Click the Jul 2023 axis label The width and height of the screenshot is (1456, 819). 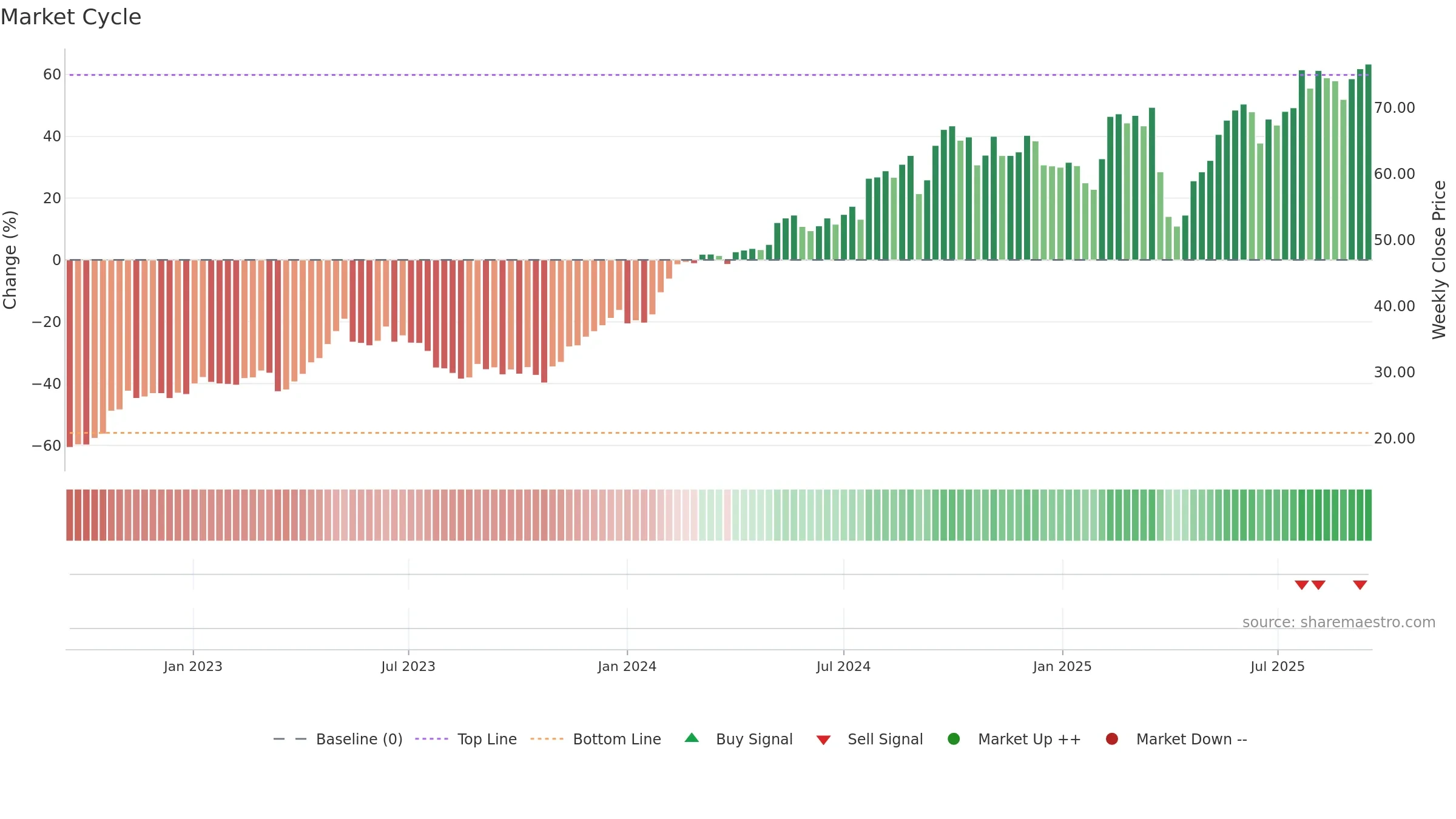tap(408, 667)
